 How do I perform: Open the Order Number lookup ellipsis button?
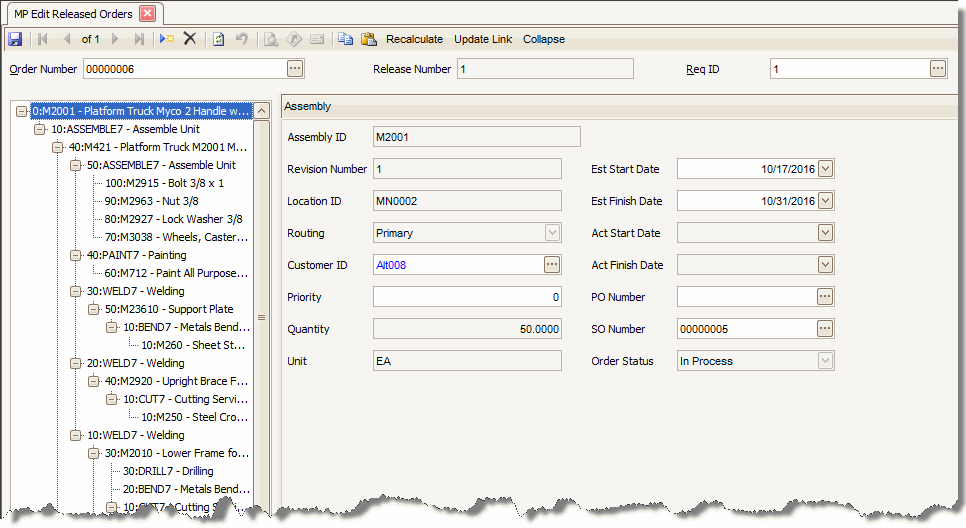pos(294,69)
